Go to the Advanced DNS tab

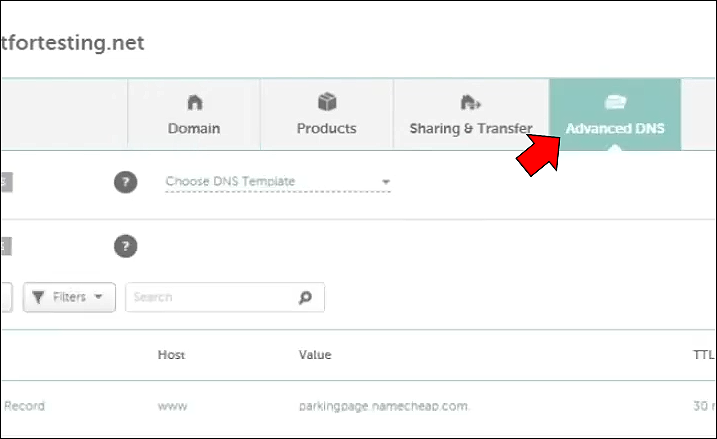615,128
